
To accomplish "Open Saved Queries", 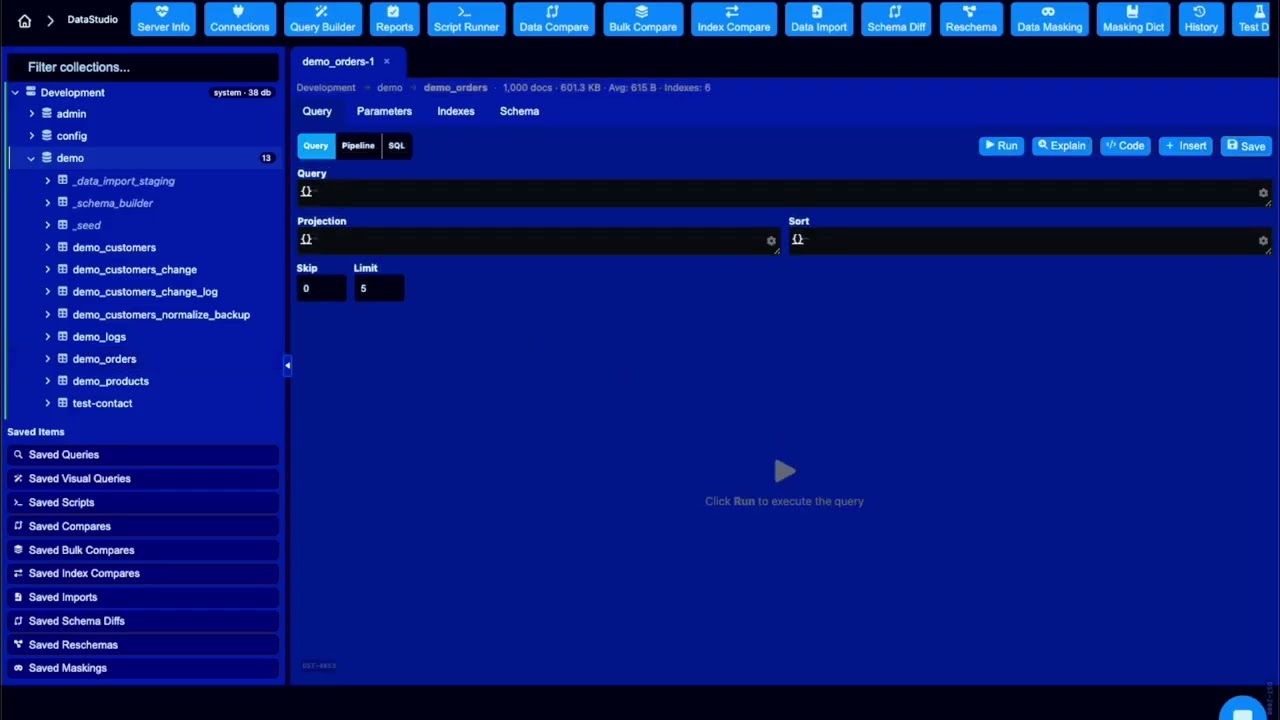I will point(142,455).
